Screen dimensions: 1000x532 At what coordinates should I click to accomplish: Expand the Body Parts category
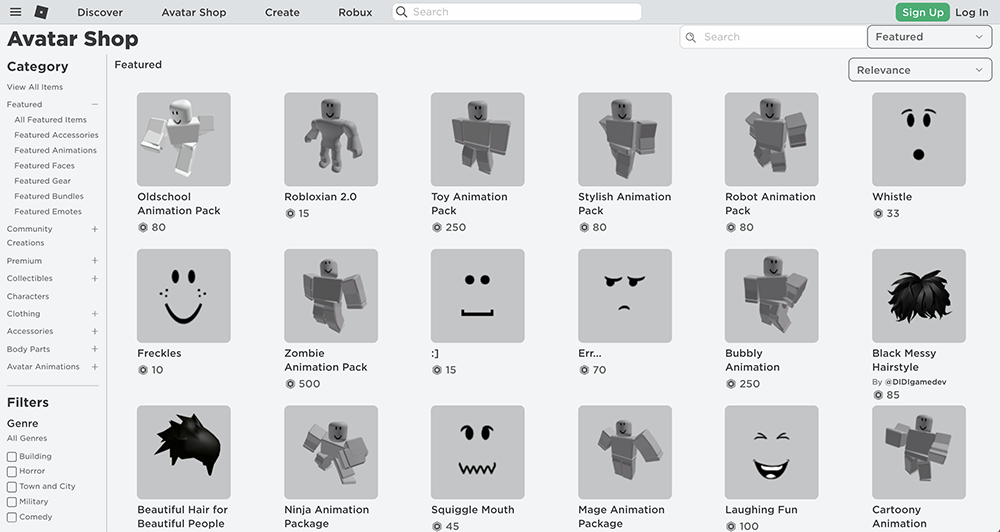(95, 350)
